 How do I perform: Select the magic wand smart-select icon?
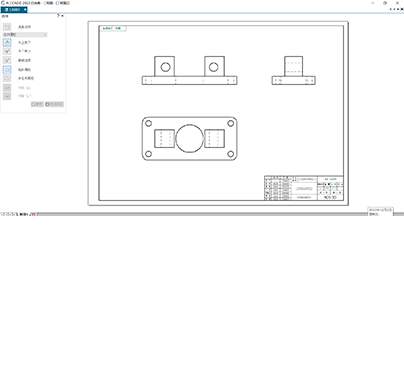7,60
